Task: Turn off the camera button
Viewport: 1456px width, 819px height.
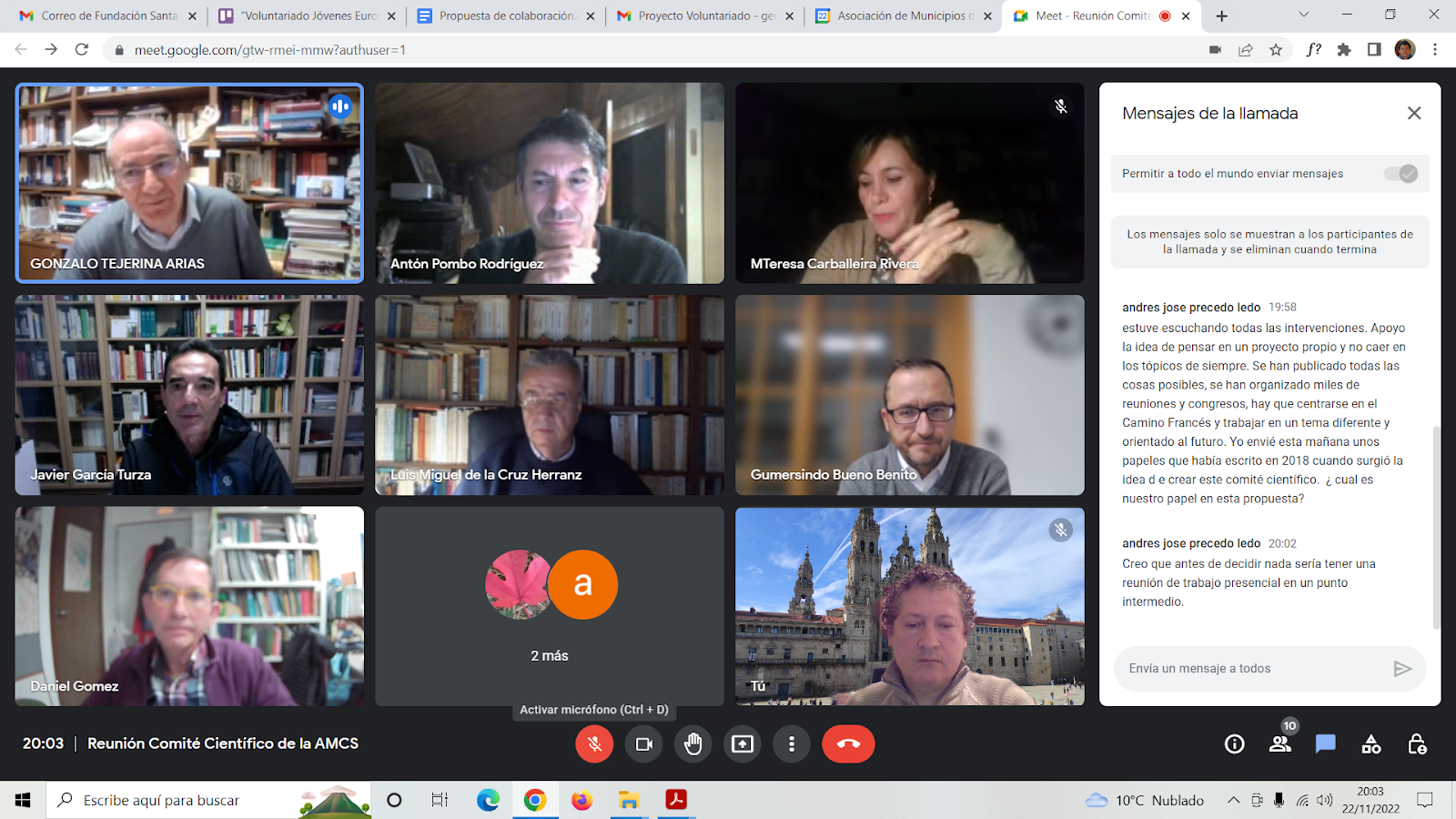Action: (x=644, y=744)
